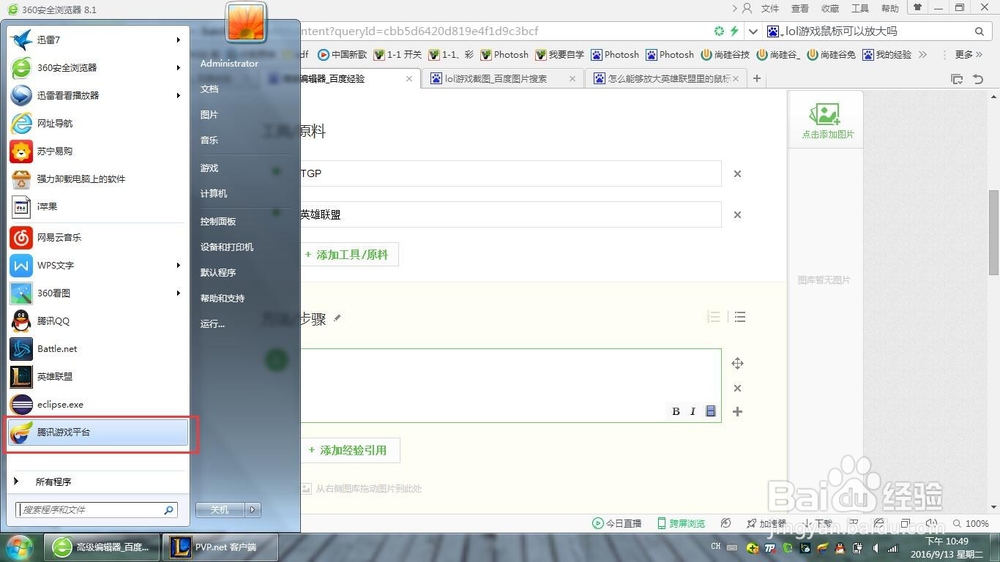The width and height of the screenshot is (1000, 562).
Task: Click the move handle beside the step box
Action: click(737, 364)
